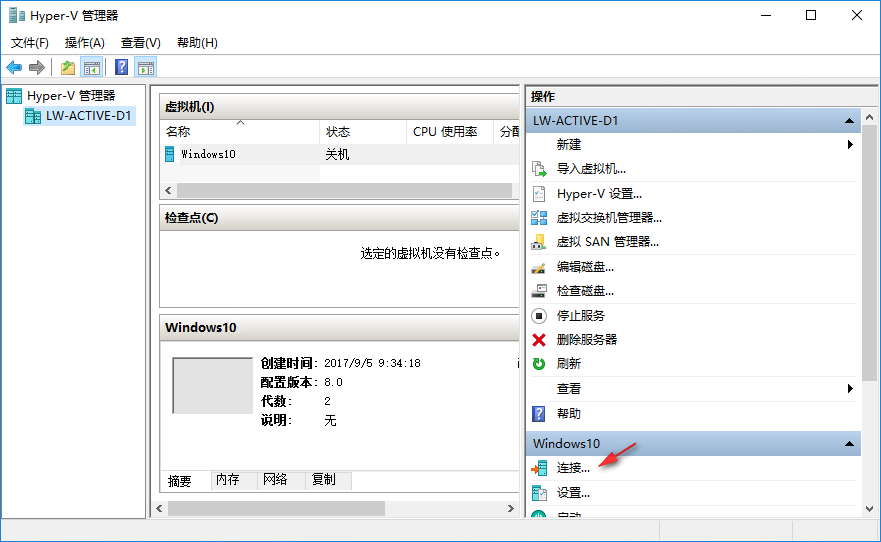The image size is (881, 542).
Task: Click the Windows10 virtual machine row icon
Action: coord(170,154)
